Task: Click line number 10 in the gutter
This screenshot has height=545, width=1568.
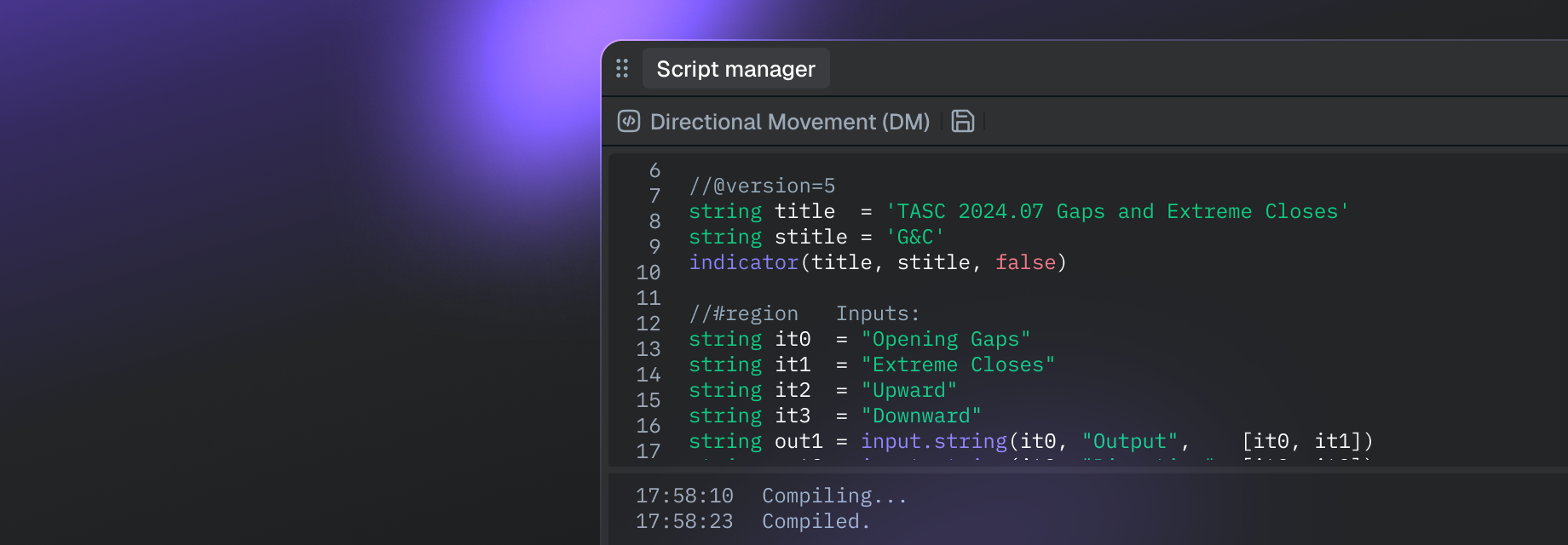Action: point(649,272)
